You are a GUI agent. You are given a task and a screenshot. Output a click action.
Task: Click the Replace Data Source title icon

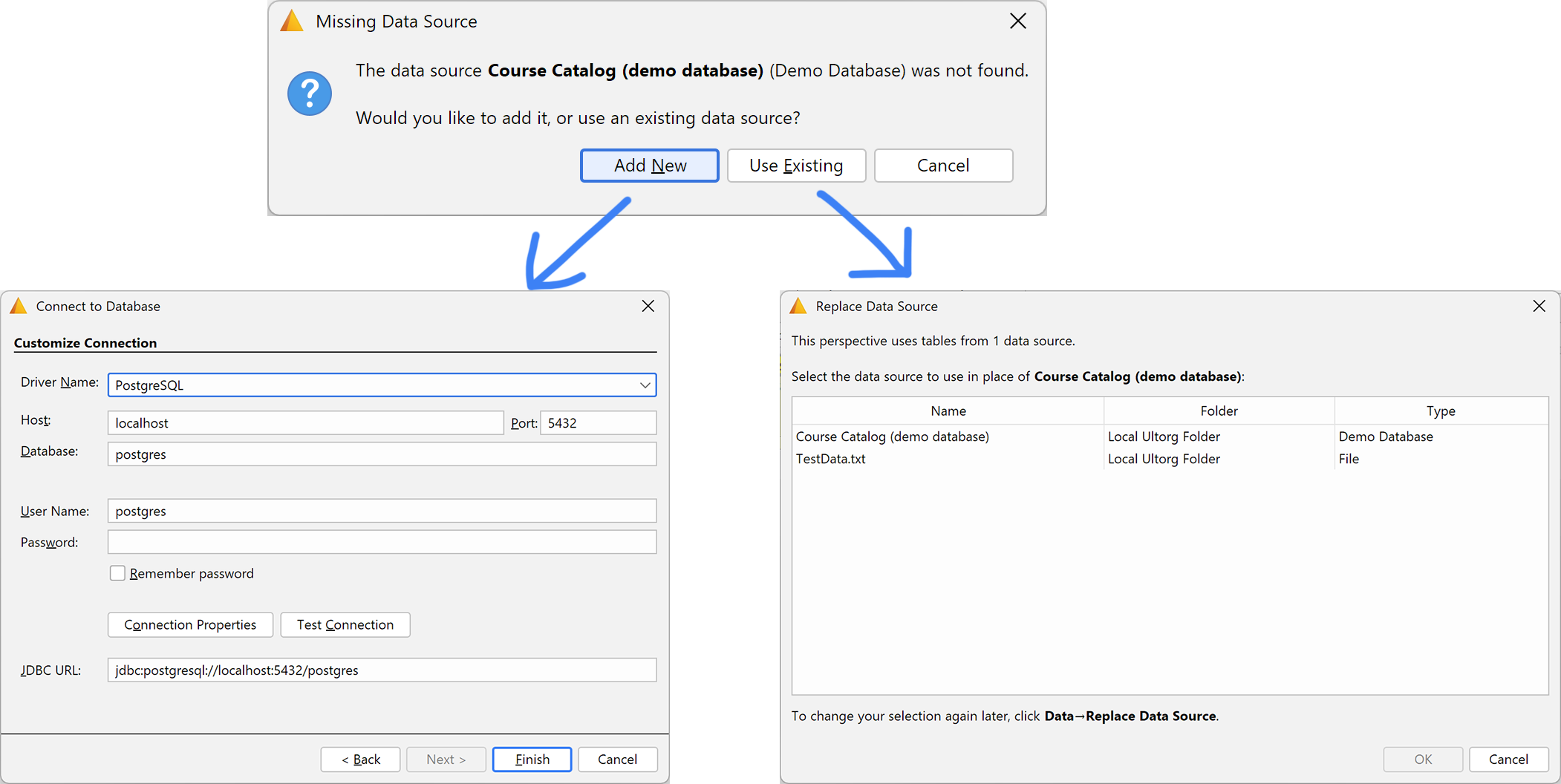[x=798, y=306]
